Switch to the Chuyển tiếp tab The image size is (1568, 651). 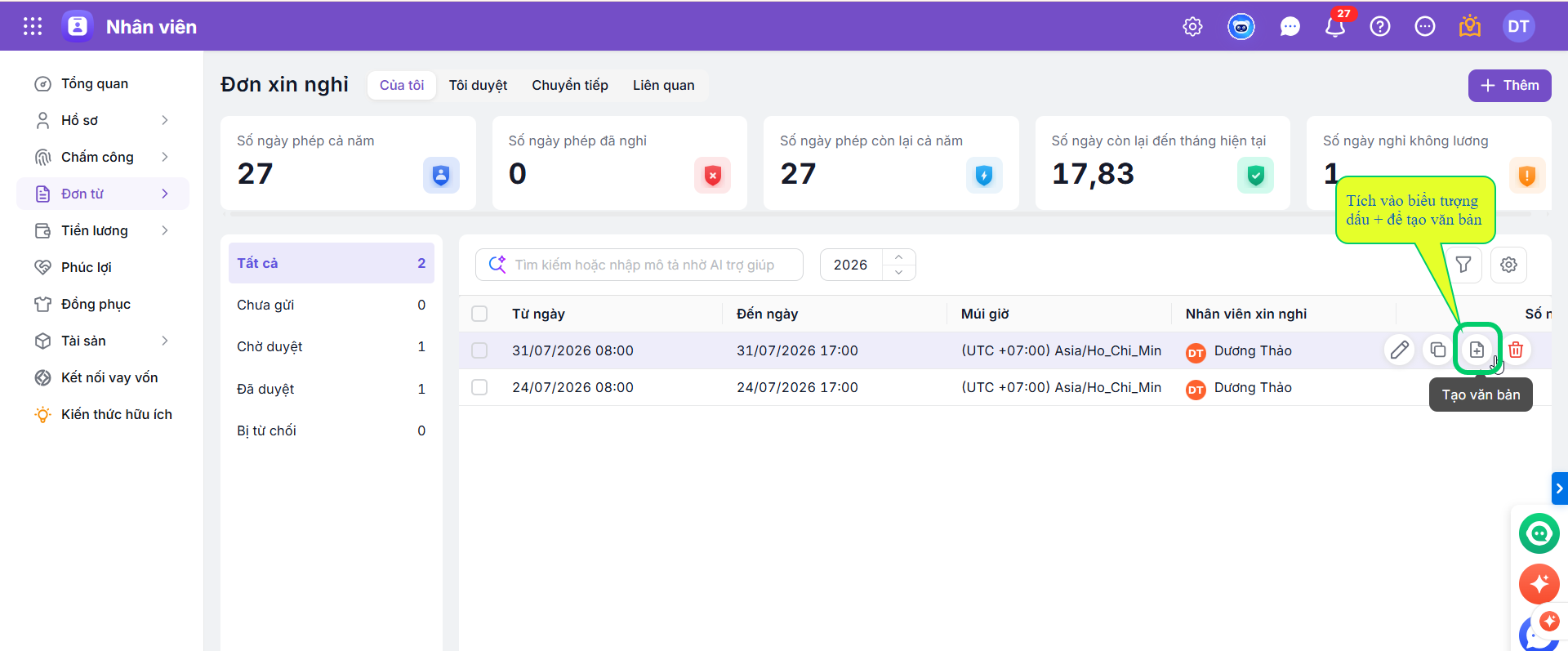570,85
